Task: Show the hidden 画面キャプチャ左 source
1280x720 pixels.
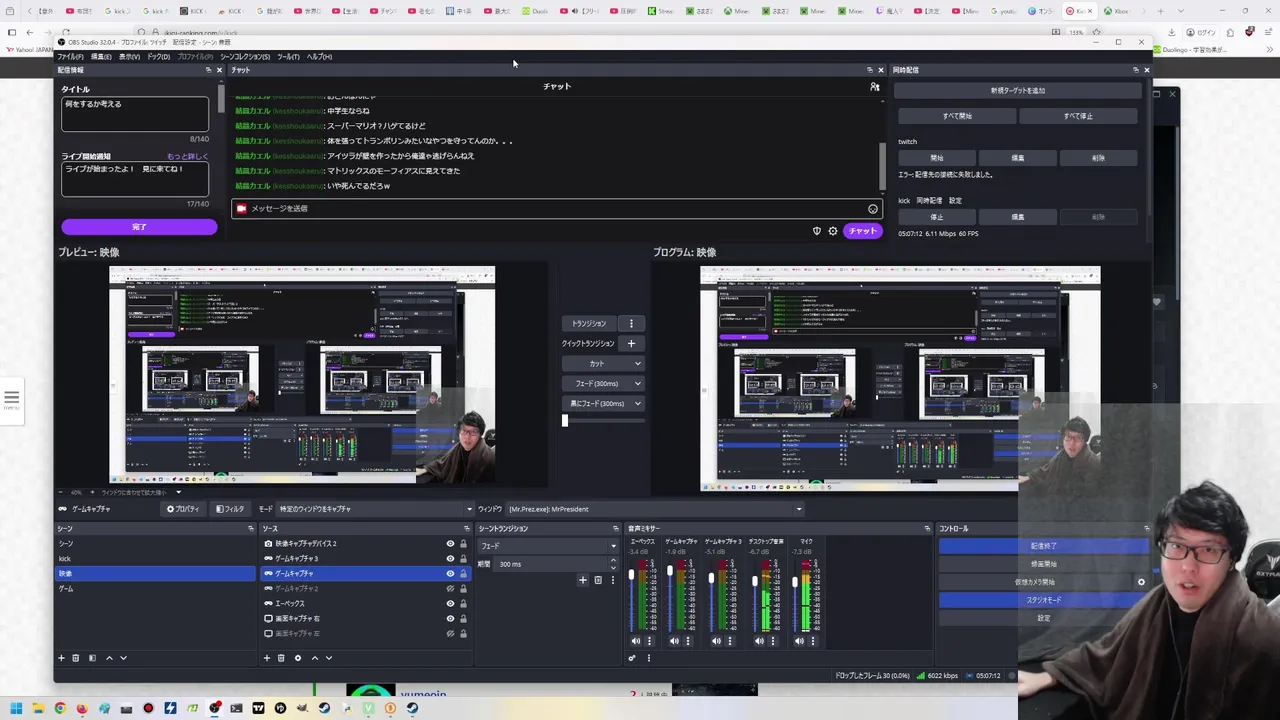Action: coord(450,633)
